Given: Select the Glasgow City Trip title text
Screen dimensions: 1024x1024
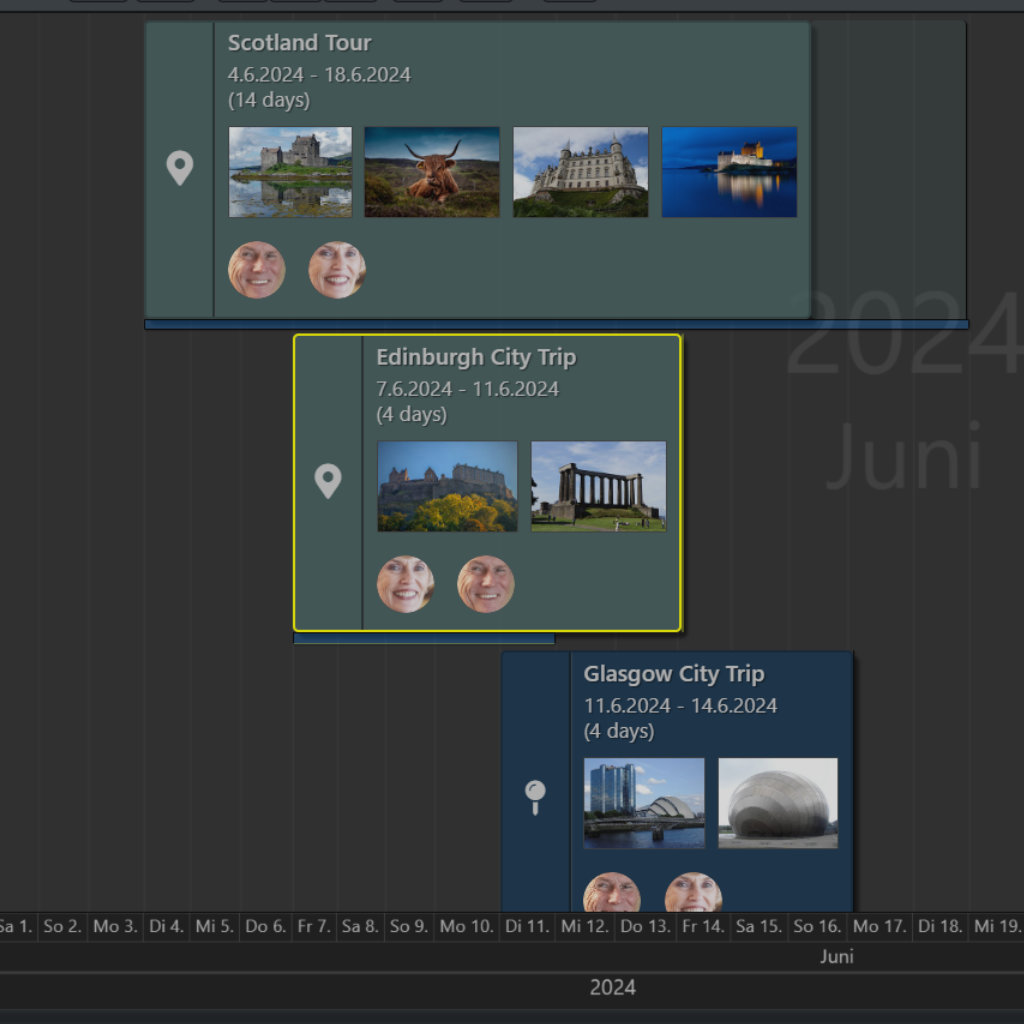Looking at the screenshot, I should [673, 674].
